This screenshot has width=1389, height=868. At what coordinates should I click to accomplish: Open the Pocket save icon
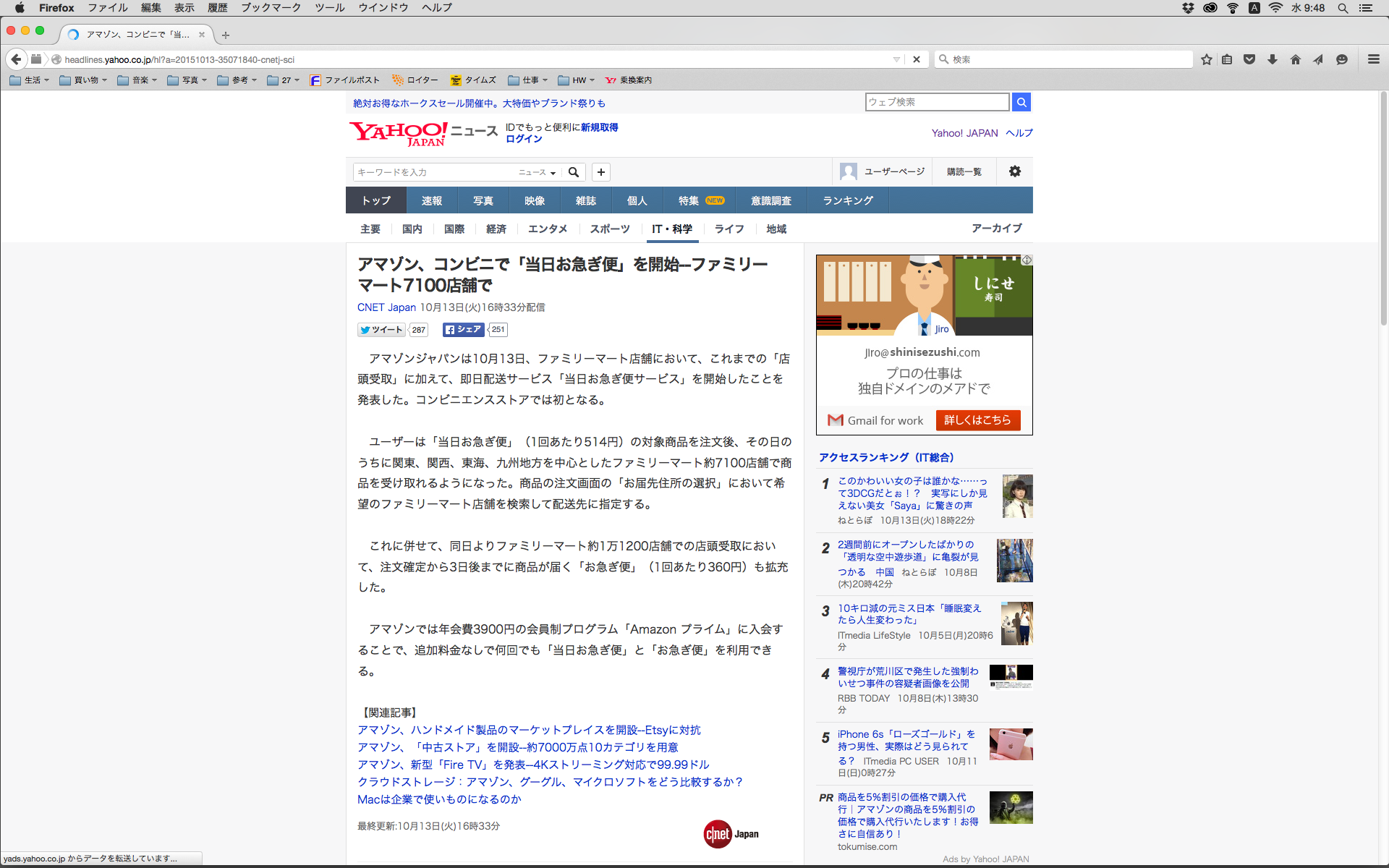pyautogui.click(x=1249, y=59)
